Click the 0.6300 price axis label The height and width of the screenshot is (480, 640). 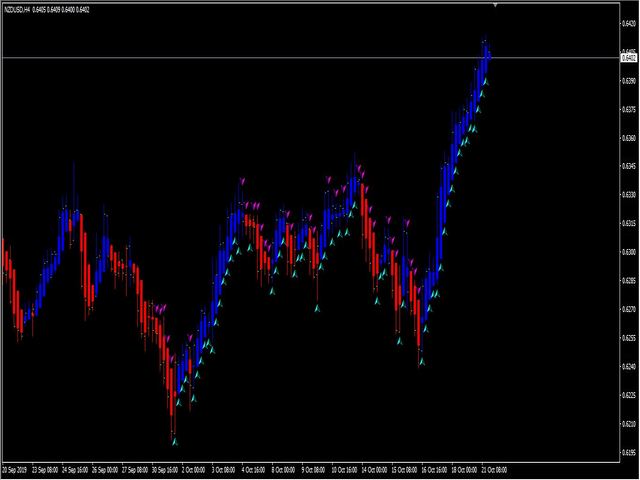[x=629, y=252]
